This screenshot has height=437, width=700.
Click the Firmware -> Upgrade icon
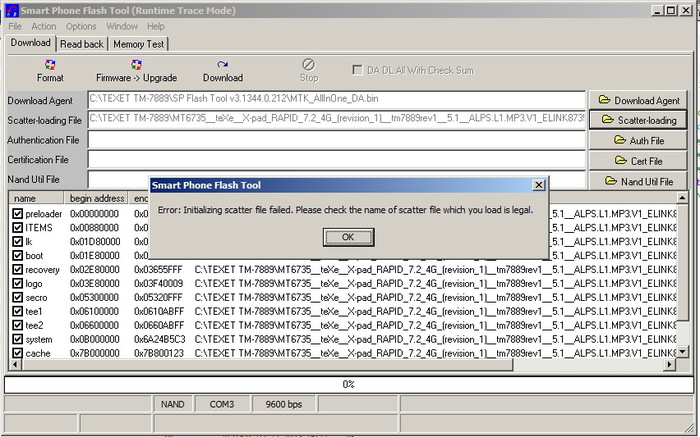click(x=136, y=65)
